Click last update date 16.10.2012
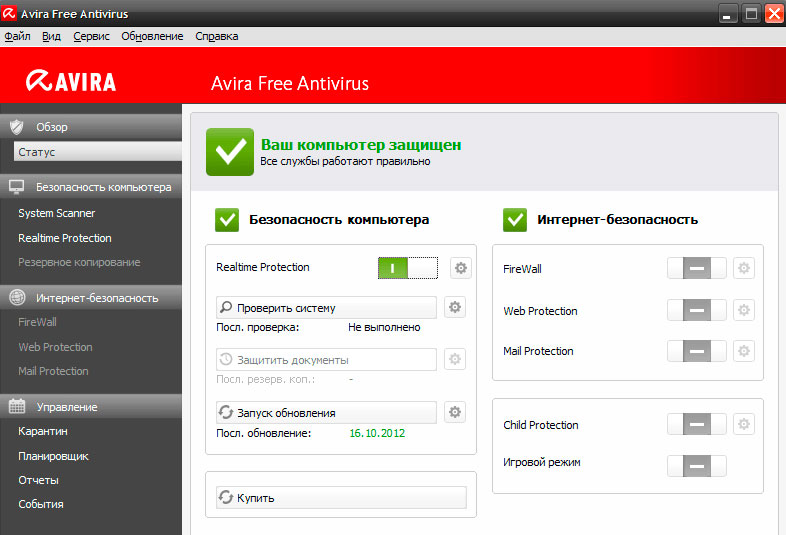The width and height of the screenshot is (786, 535). coord(377,433)
